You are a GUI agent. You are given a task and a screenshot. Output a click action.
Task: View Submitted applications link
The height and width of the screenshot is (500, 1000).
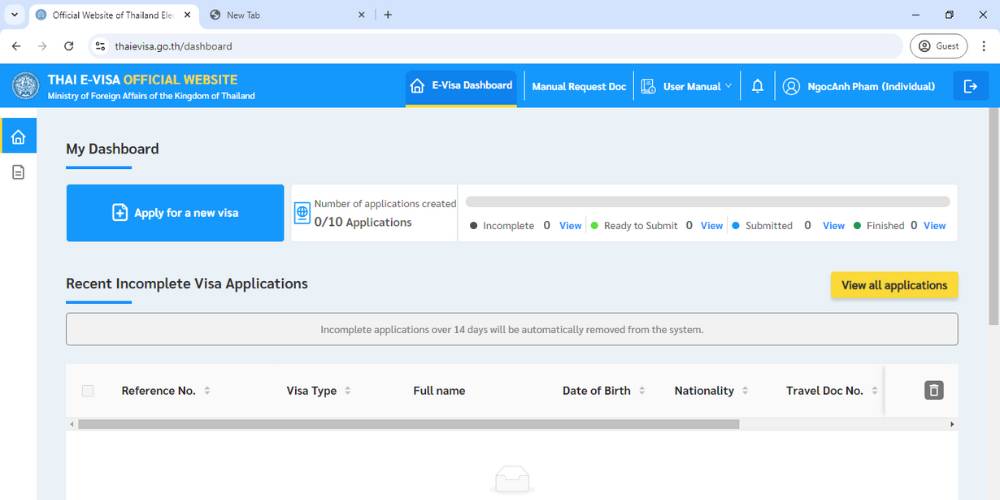[x=834, y=226]
